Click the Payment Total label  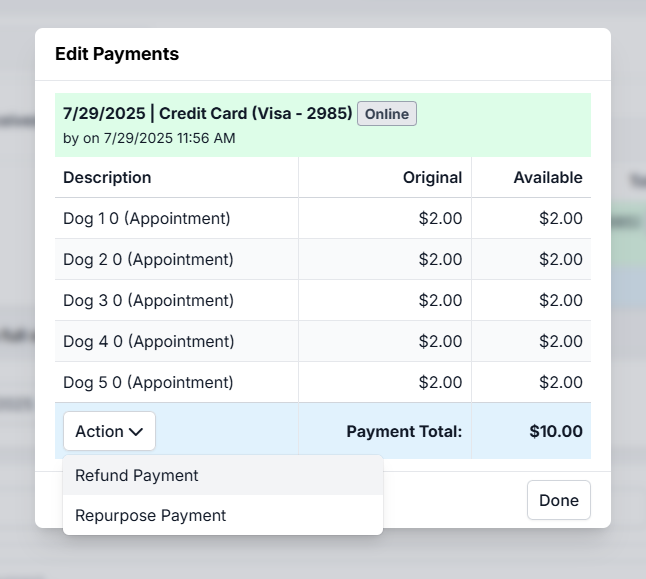coord(404,432)
